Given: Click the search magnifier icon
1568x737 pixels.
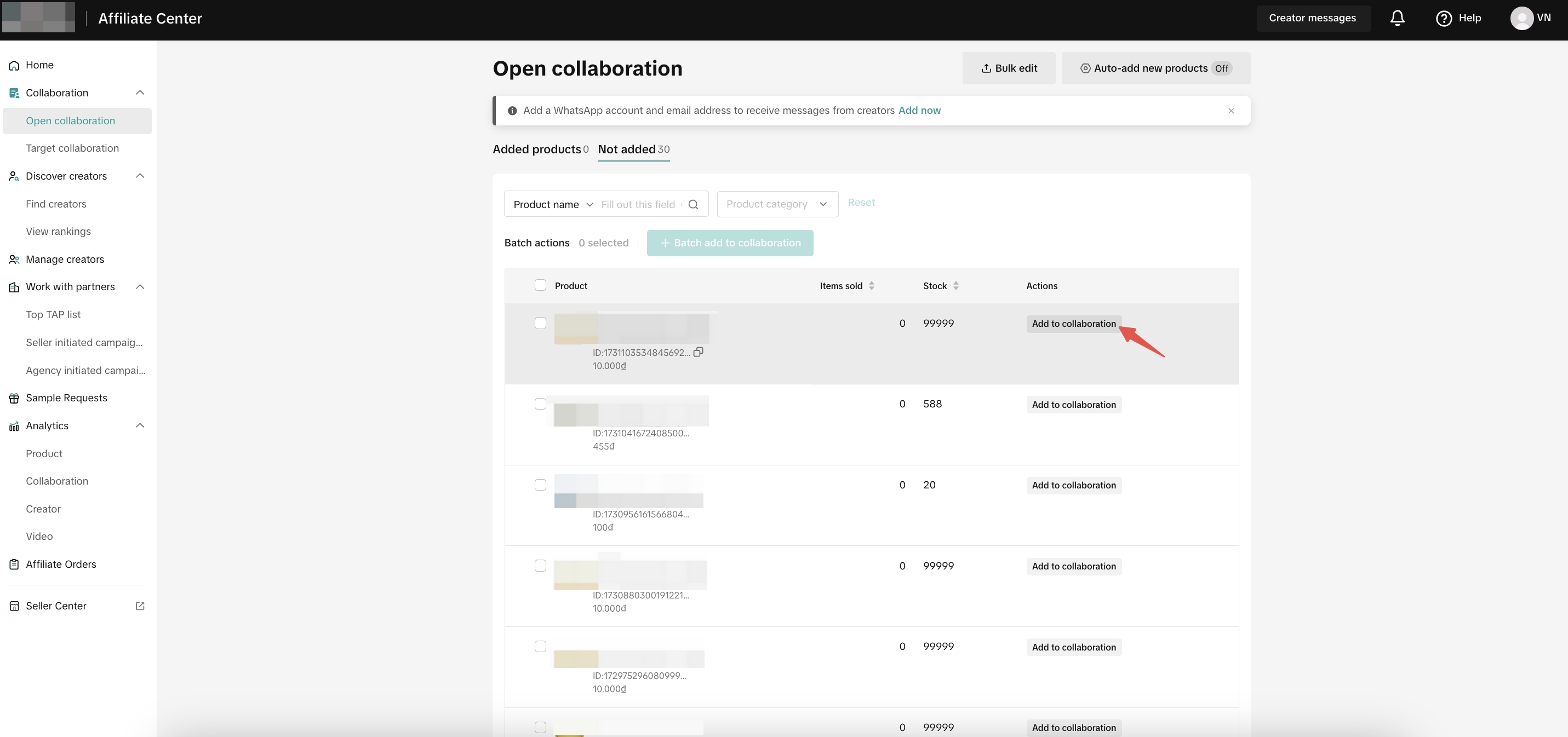Looking at the screenshot, I should (x=693, y=204).
